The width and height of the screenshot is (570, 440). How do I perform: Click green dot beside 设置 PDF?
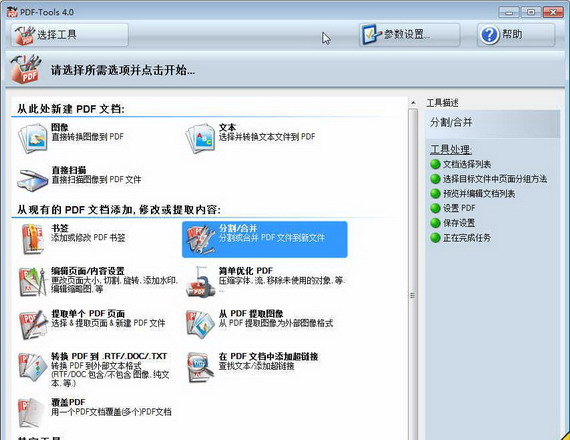(x=435, y=208)
